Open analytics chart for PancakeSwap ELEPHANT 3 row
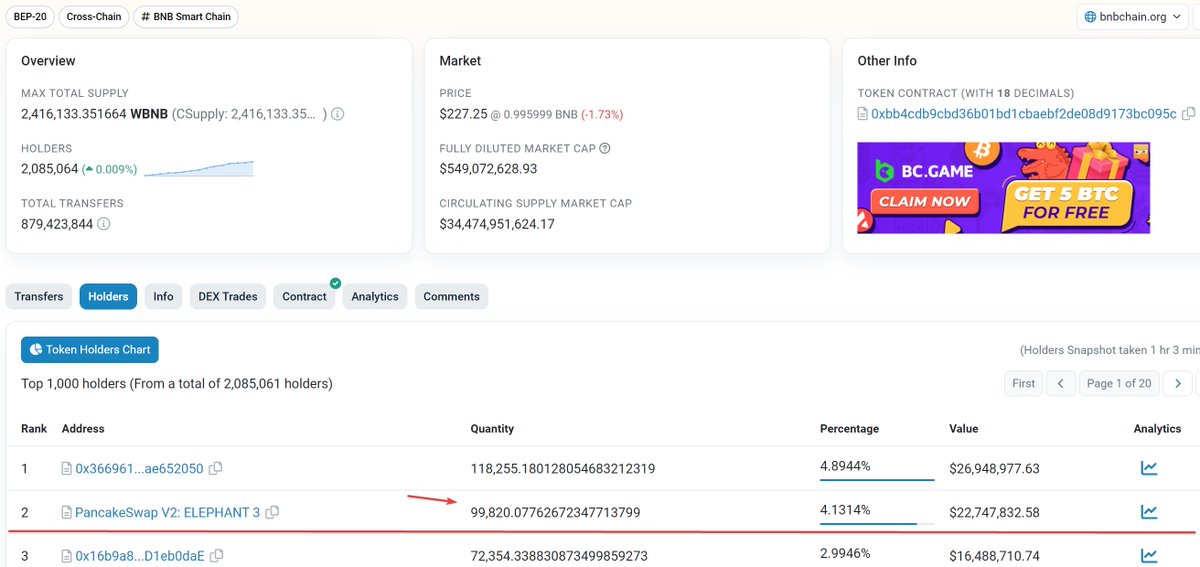Screen dimensions: 1200x567 pos(1149,512)
